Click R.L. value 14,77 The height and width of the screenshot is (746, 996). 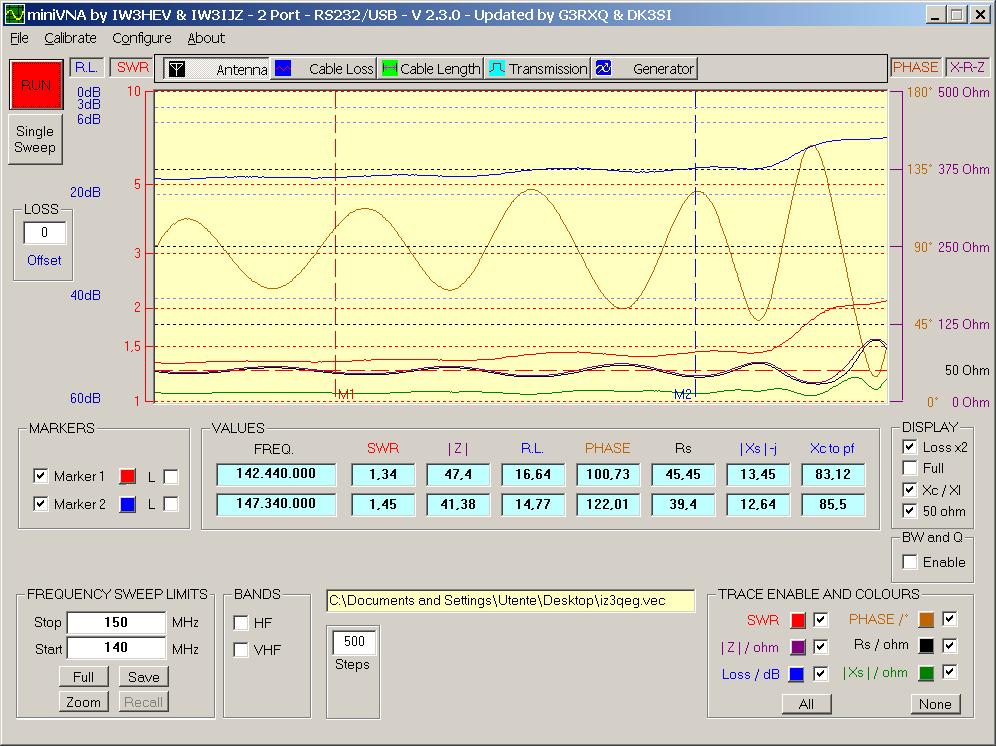pos(532,505)
